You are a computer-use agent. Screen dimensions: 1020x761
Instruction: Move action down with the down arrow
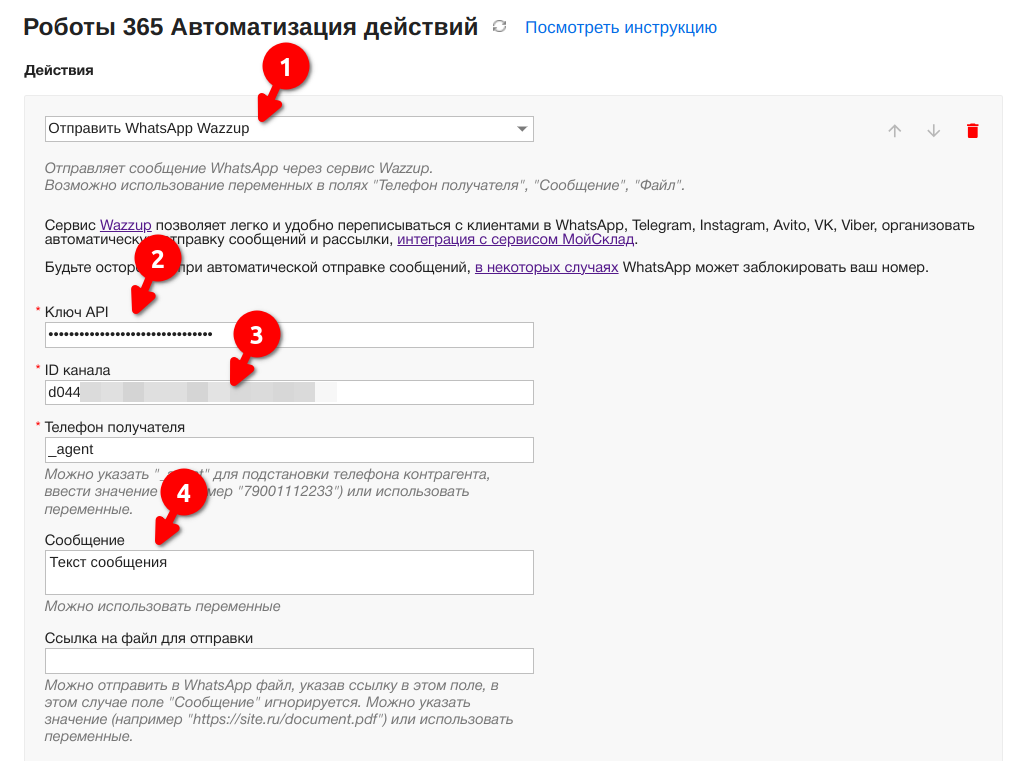click(933, 131)
